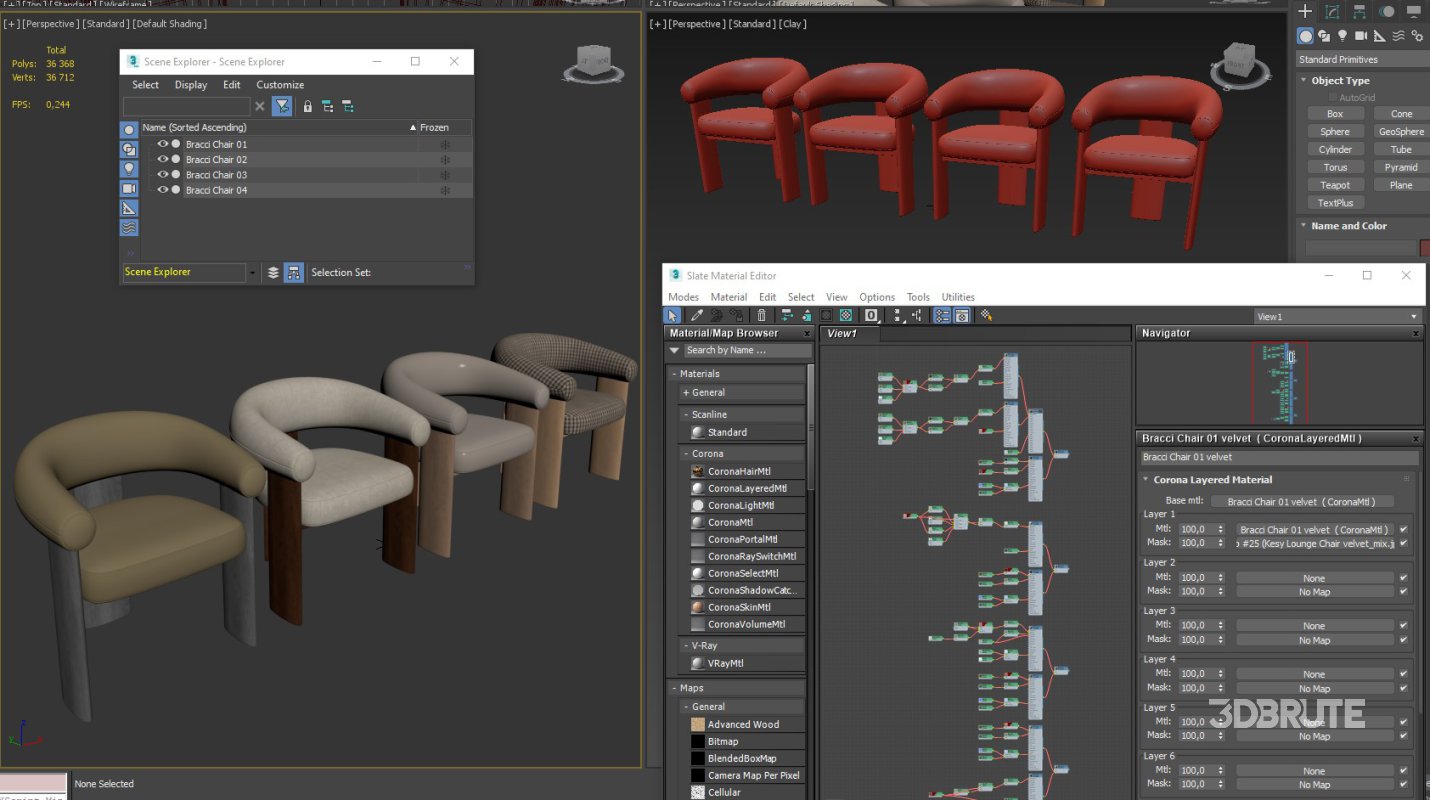
Task: Hide Bracci Chair 02 using its eye icon
Action: [x=162, y=159]
